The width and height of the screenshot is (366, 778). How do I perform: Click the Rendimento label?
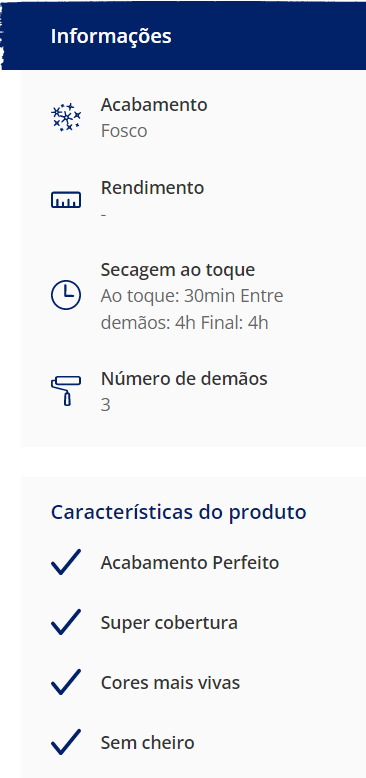click(152, 188)
